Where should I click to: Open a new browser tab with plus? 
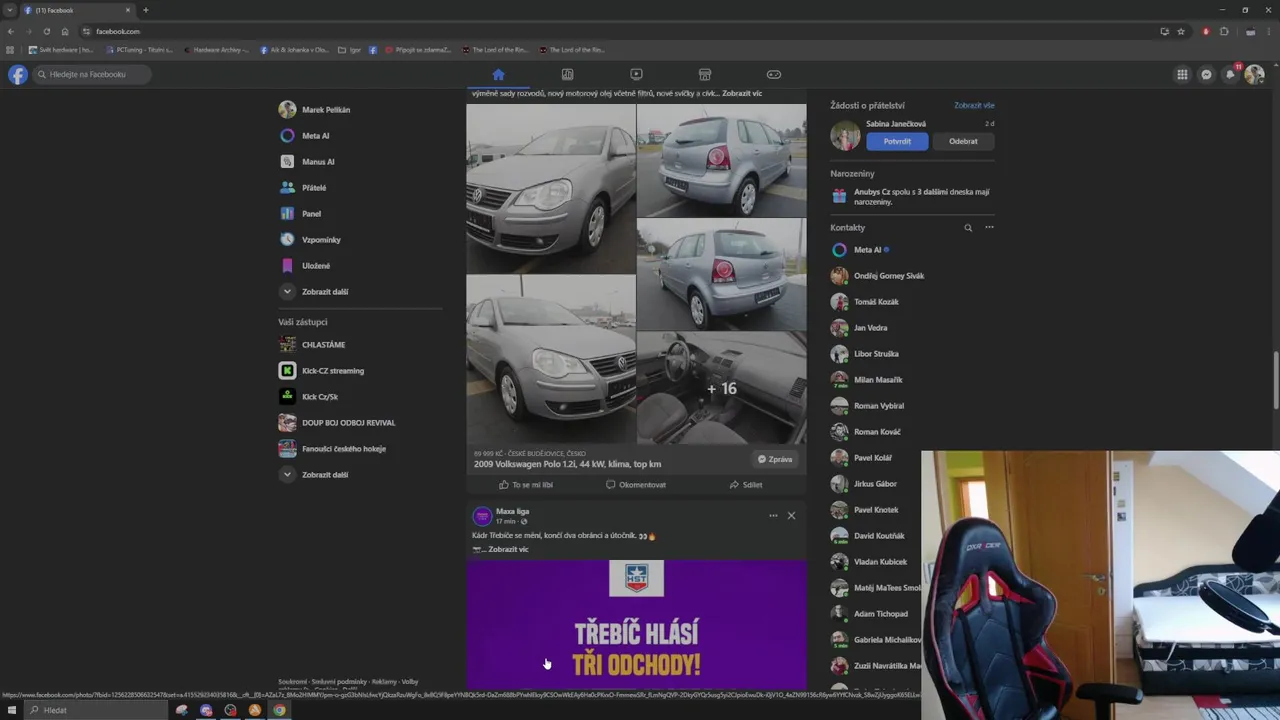pyautogui.click(x=145, y=10)
